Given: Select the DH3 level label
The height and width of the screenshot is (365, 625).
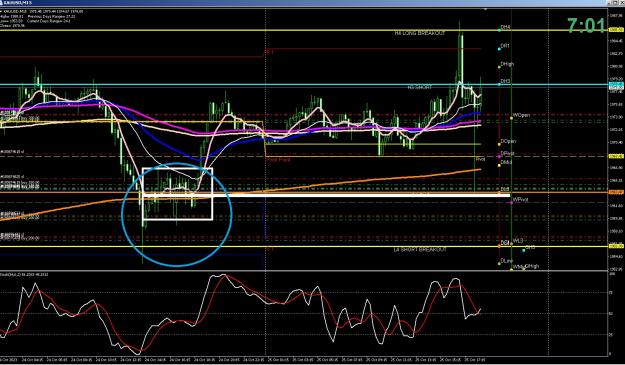Looking at the screenshot, I should (505, 81).
